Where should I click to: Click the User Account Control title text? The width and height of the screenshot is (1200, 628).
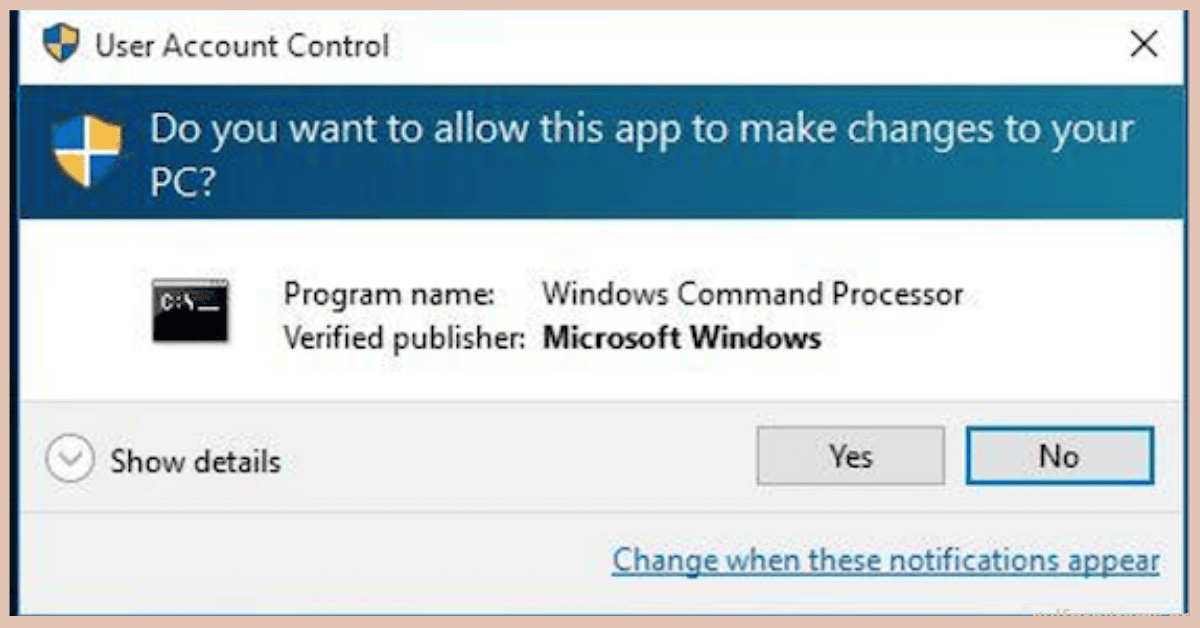pyautogui.click(x=243, y=46)
